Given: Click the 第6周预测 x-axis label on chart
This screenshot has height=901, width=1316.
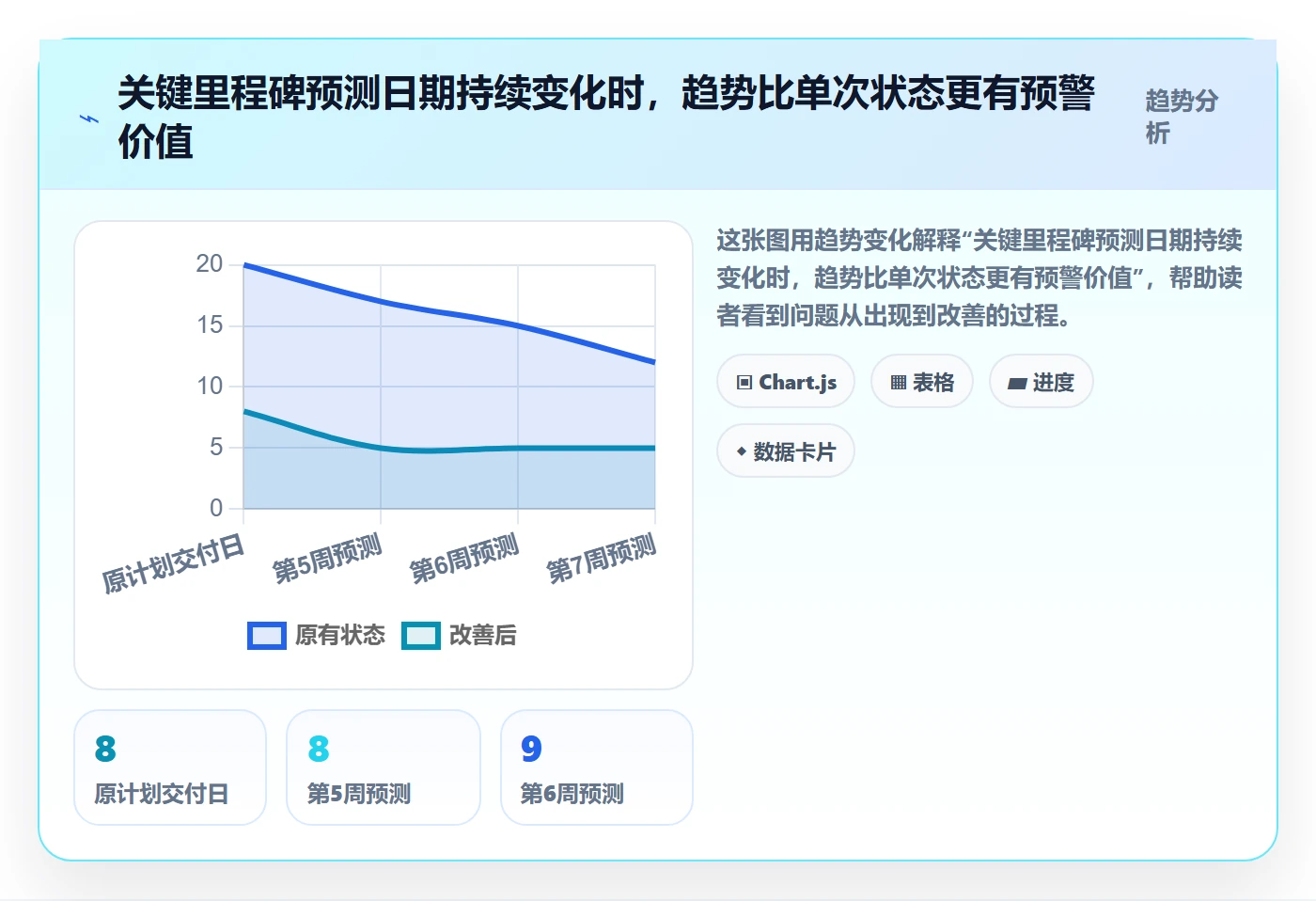Looking at the screenshot, I should pyautogui.click(x=464, y=558).
